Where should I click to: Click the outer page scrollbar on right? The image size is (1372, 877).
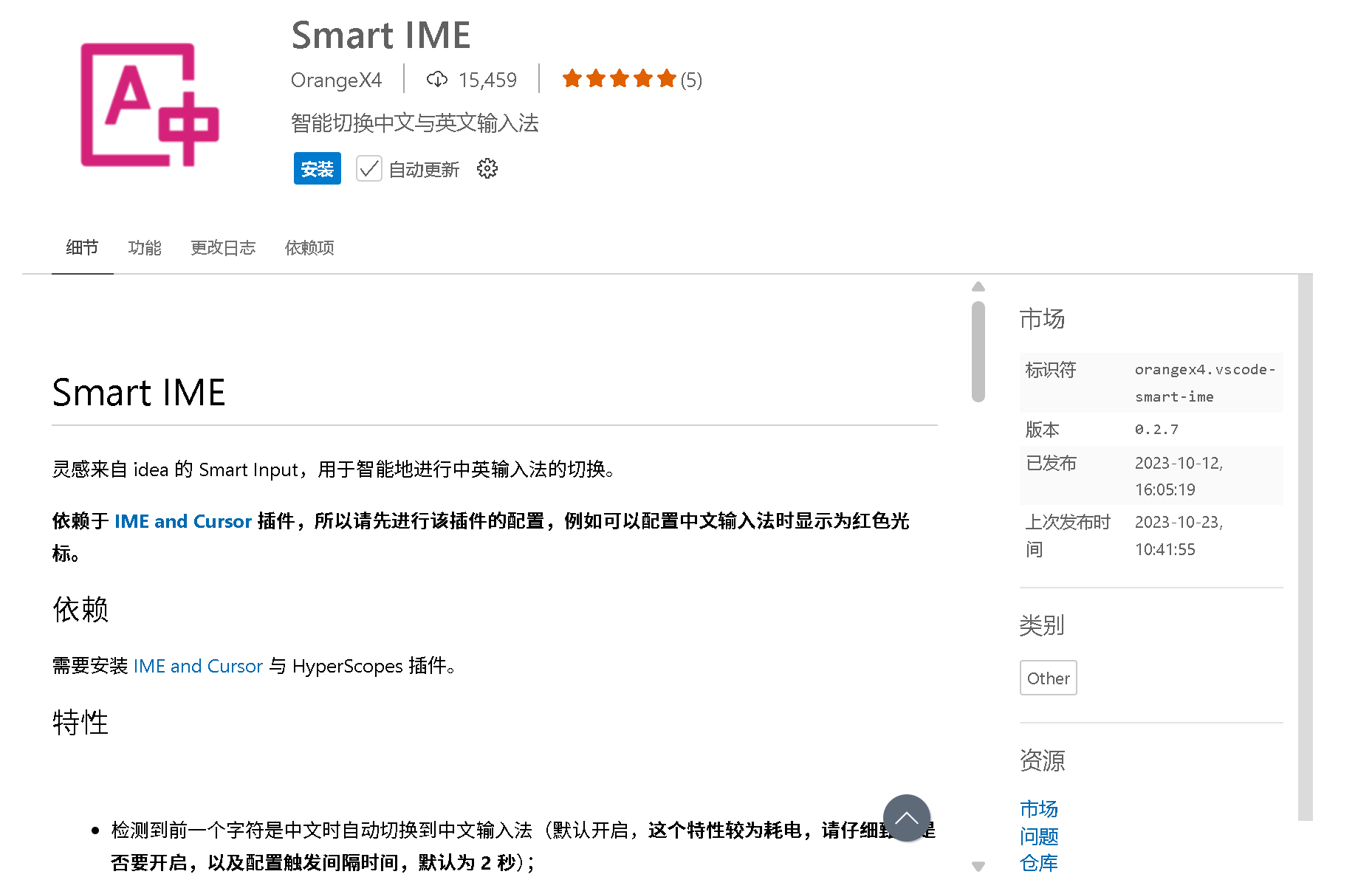[x=1306, y=547]
